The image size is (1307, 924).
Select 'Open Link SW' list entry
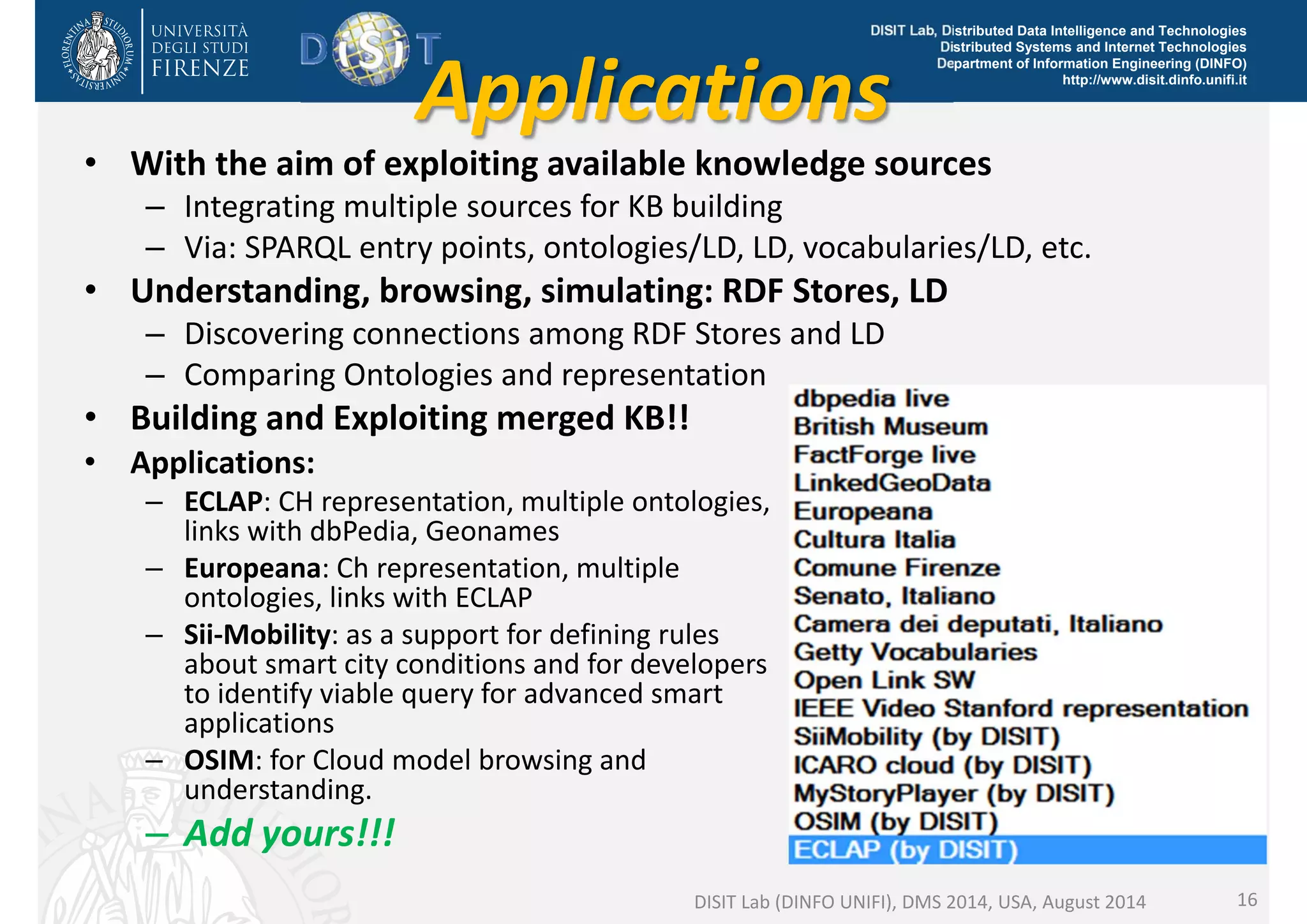coord(884,680)
